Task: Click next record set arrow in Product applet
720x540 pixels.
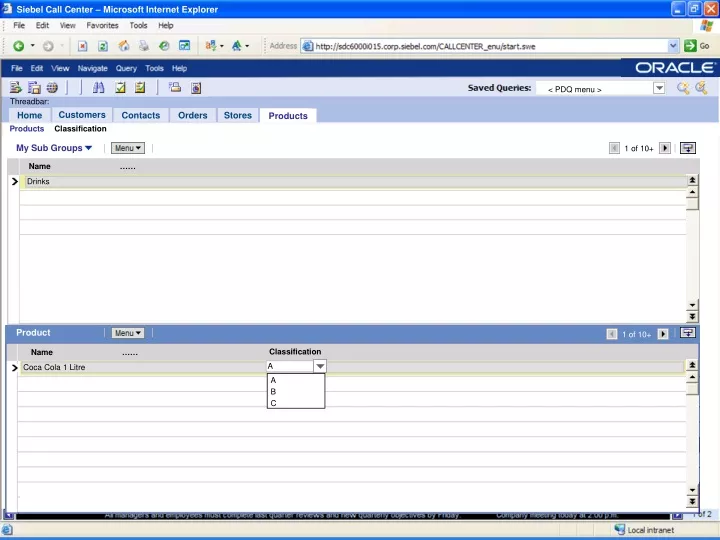Action: 662,334
